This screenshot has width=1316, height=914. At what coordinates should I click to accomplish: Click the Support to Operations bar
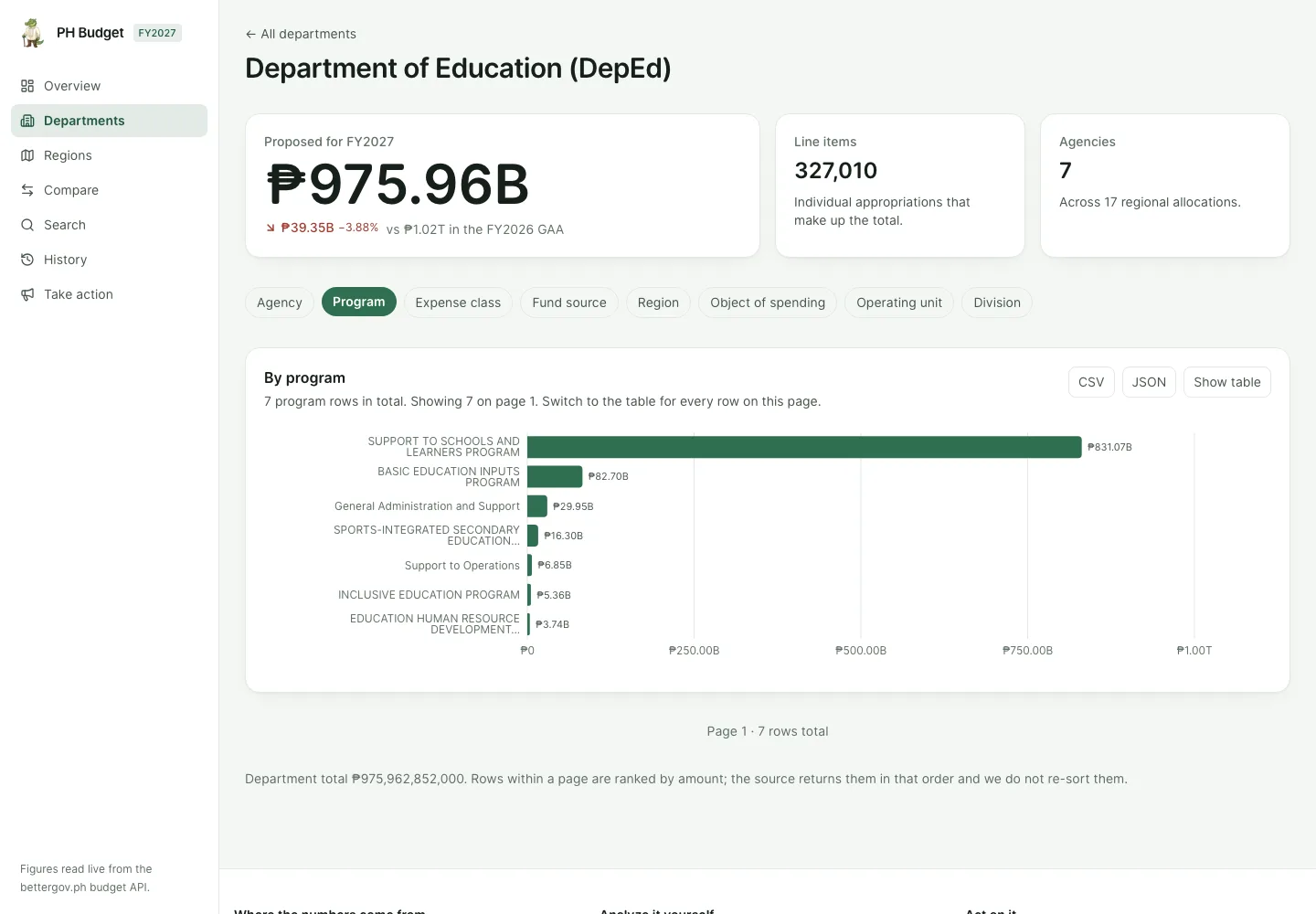[x=530, y=565]
